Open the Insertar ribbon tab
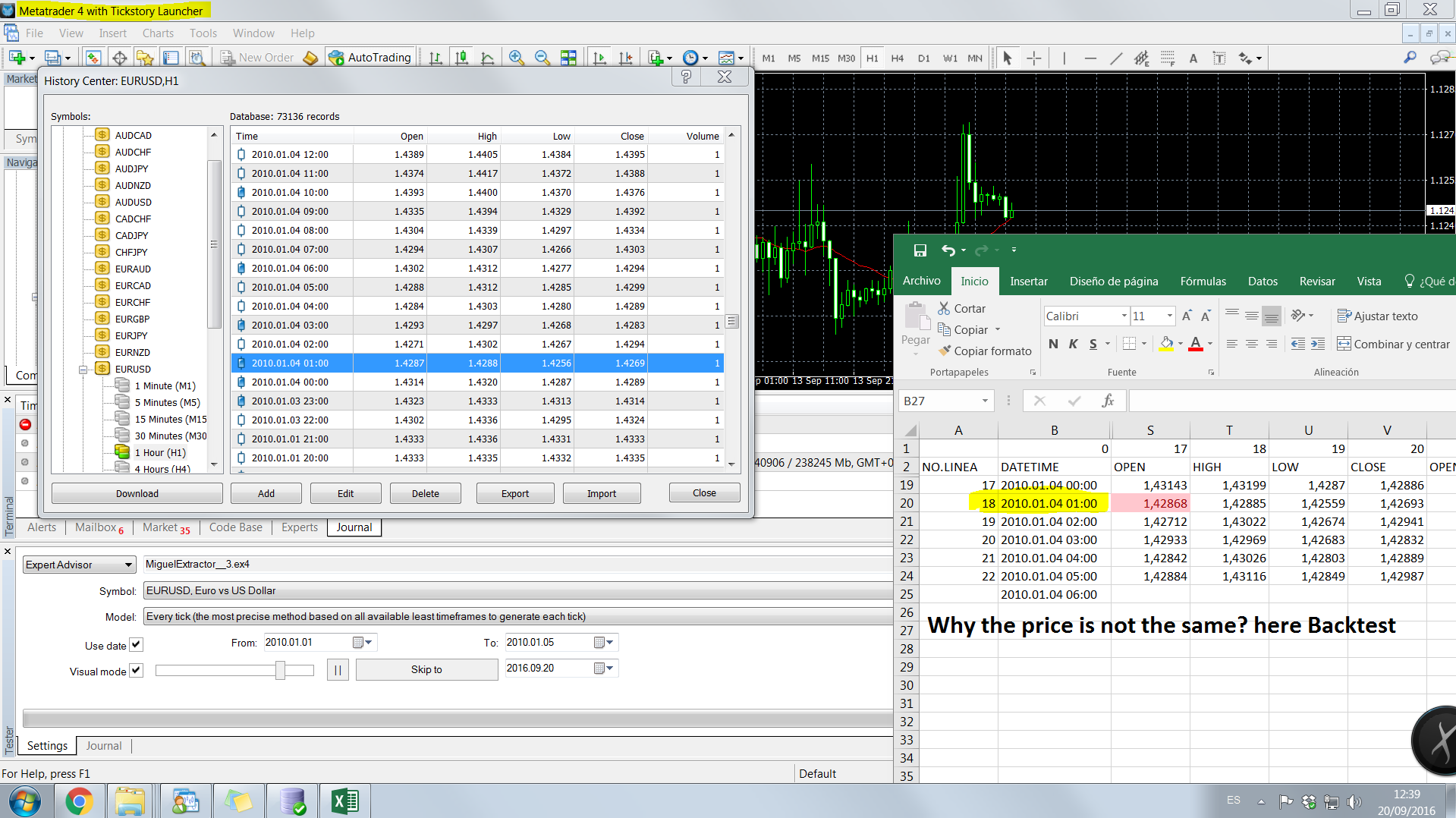 point(1028,282)
